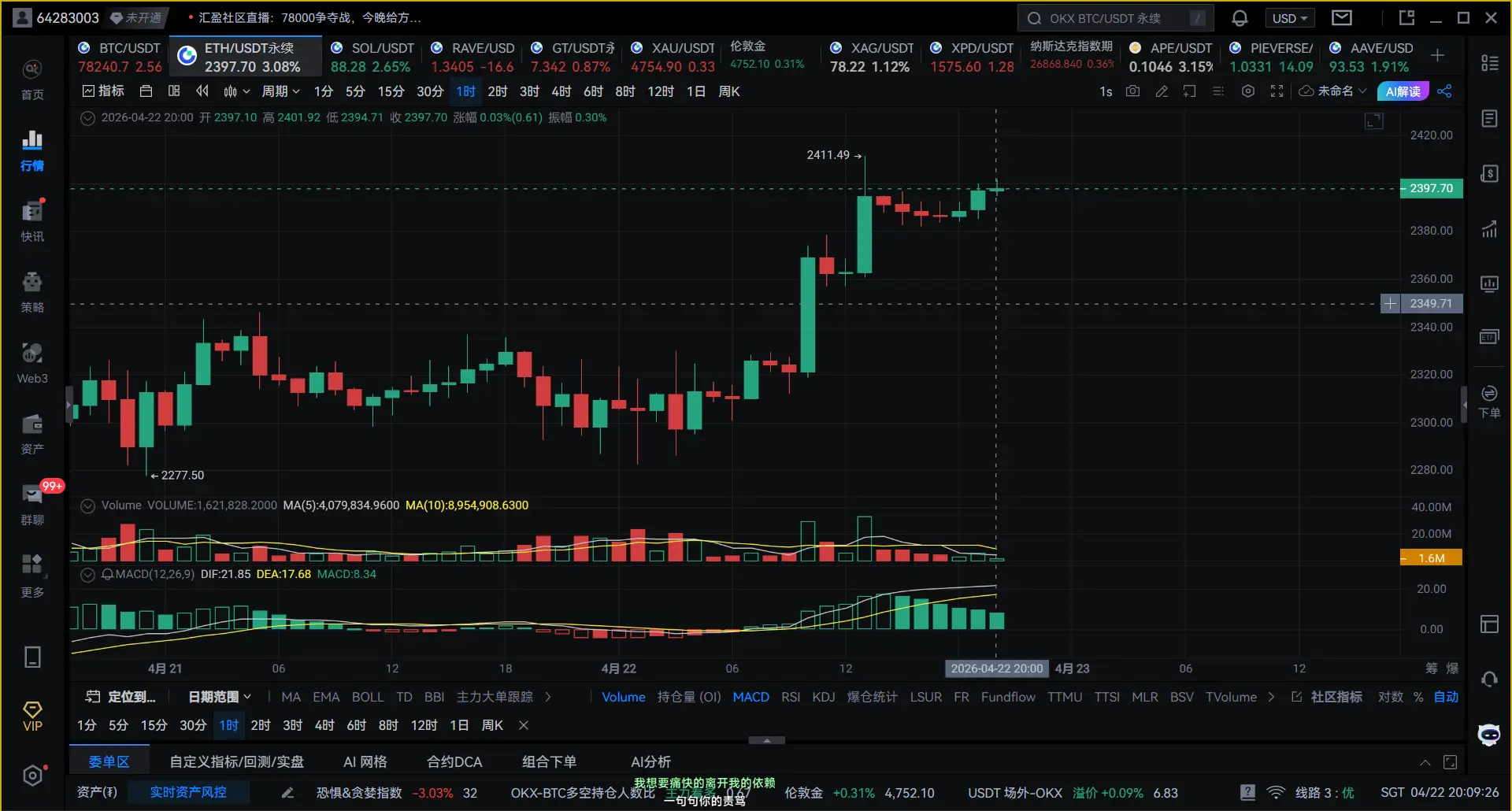Open the 策略 strategy sidebar icon
1512x811 pixels.
point(32,292)
